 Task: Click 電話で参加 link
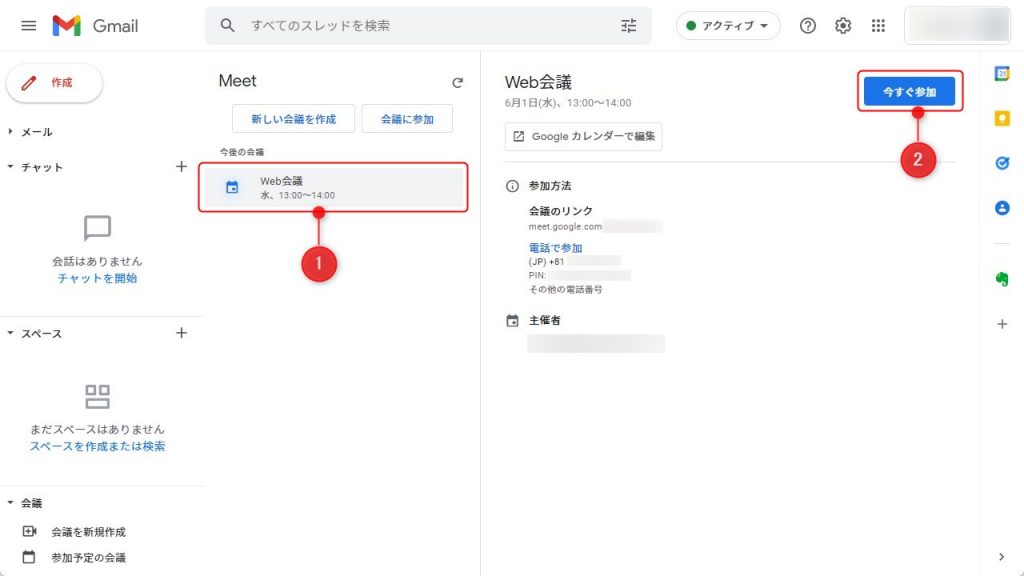click(555, 248)
